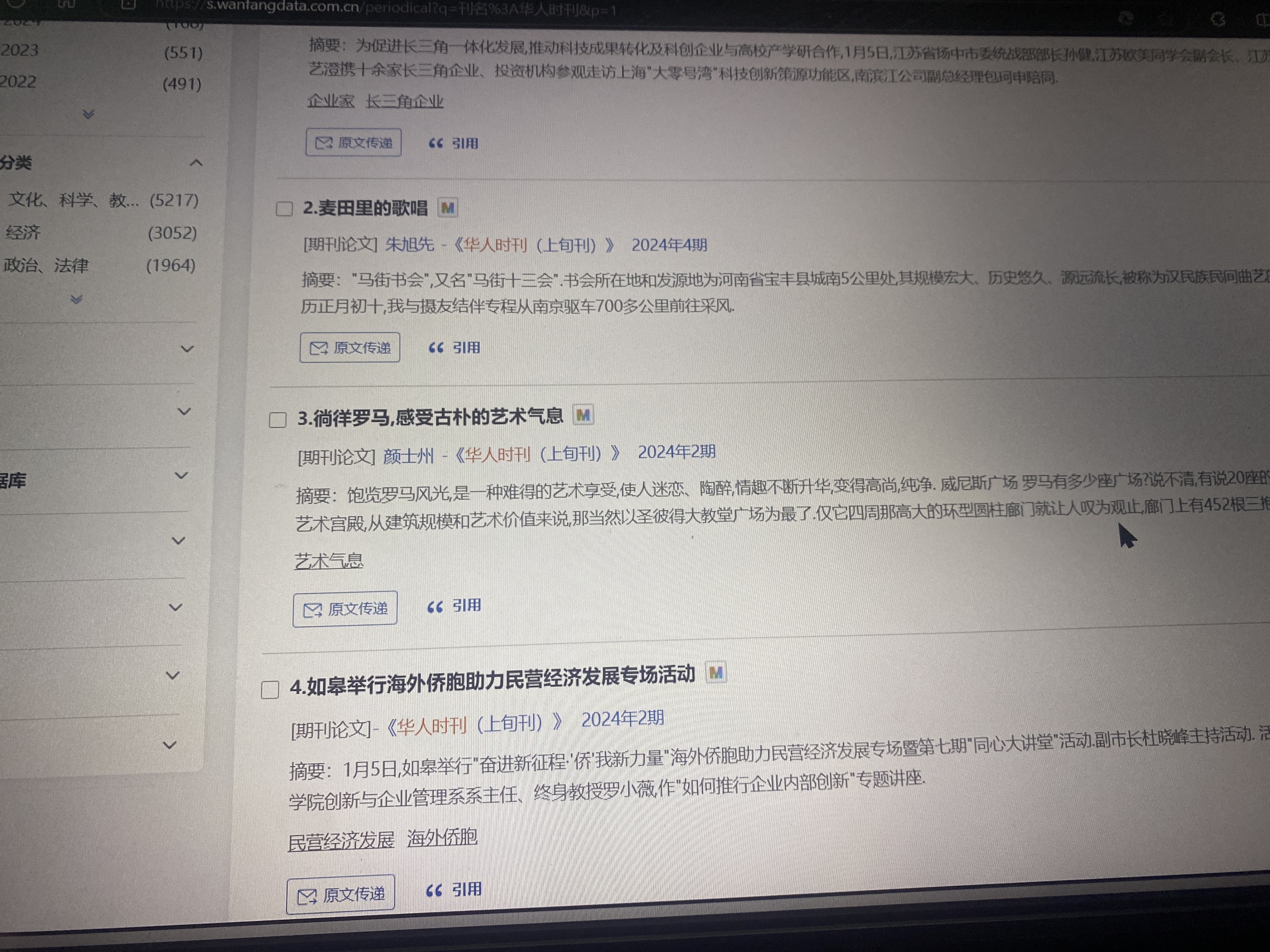The width and height of the screenshot is (1270, 952).
Task: Select checkbox of article 4 如皋举行
Action: pos(270,689)
